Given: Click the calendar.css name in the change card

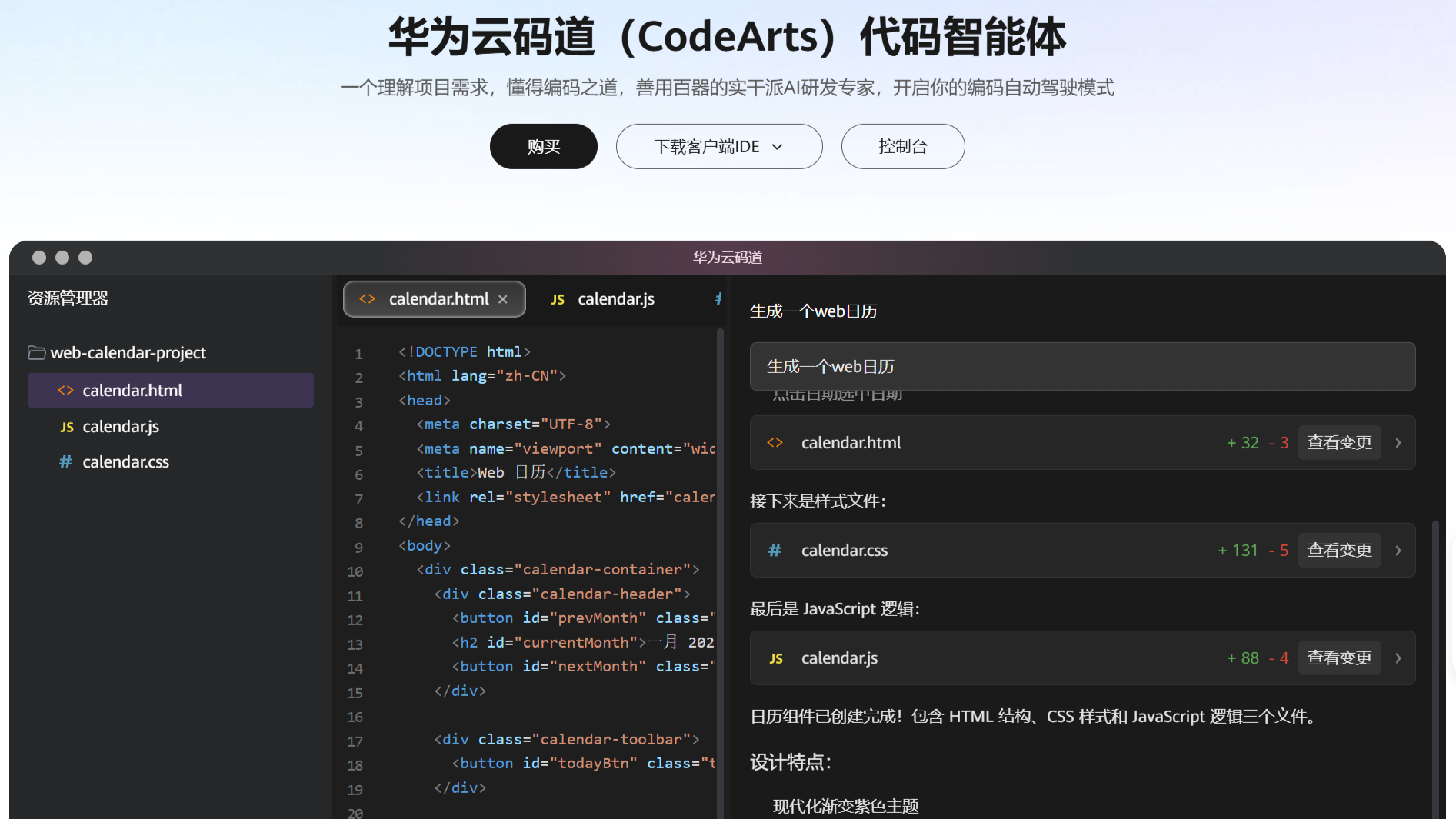Looking at the screenshot, I should click(x=845, y=550).
